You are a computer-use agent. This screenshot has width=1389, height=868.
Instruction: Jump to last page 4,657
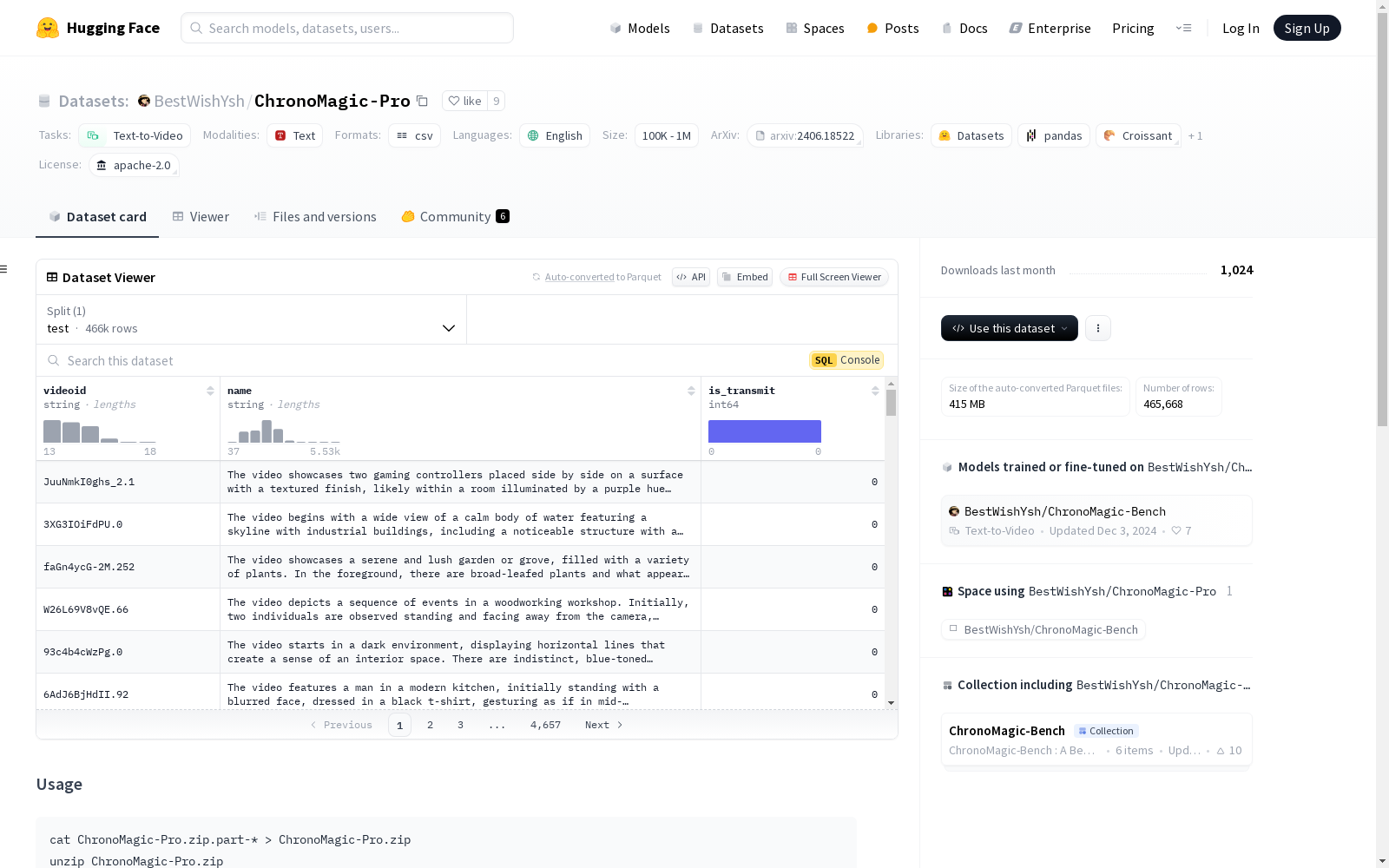pyautogui.click(x=545, y=725)
